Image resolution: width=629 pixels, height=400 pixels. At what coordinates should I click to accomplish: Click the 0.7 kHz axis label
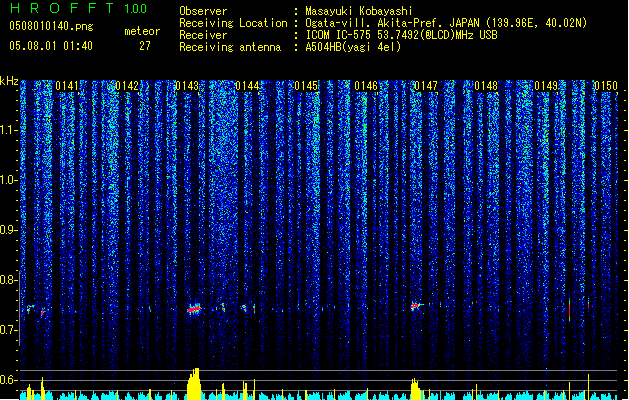(9, 330)
